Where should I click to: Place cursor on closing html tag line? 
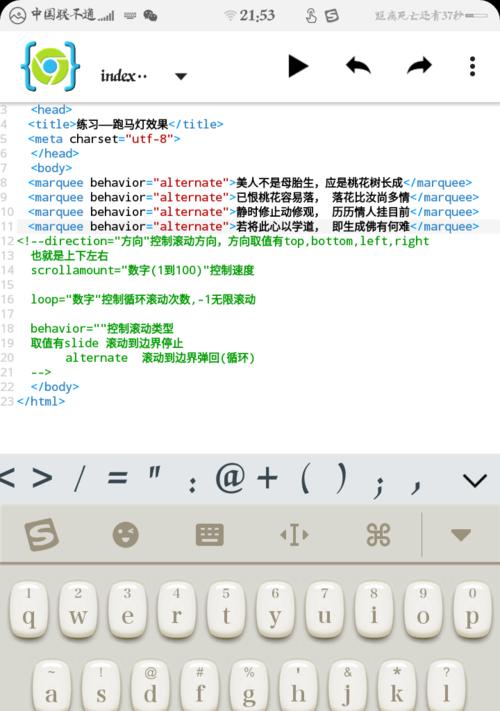41,401
